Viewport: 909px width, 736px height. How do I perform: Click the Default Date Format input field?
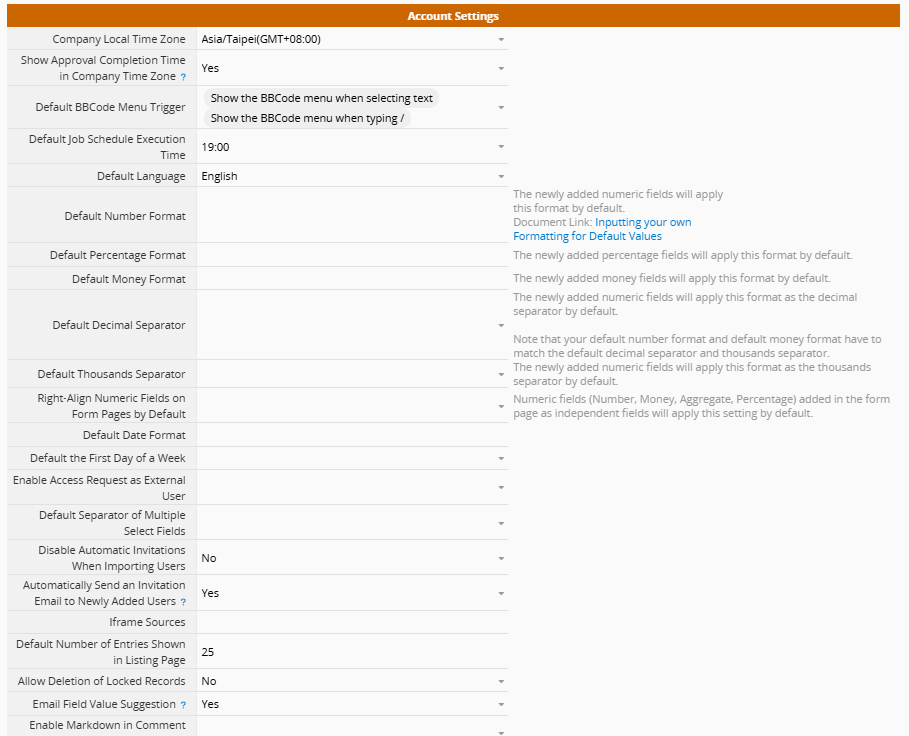pos(350,436)
